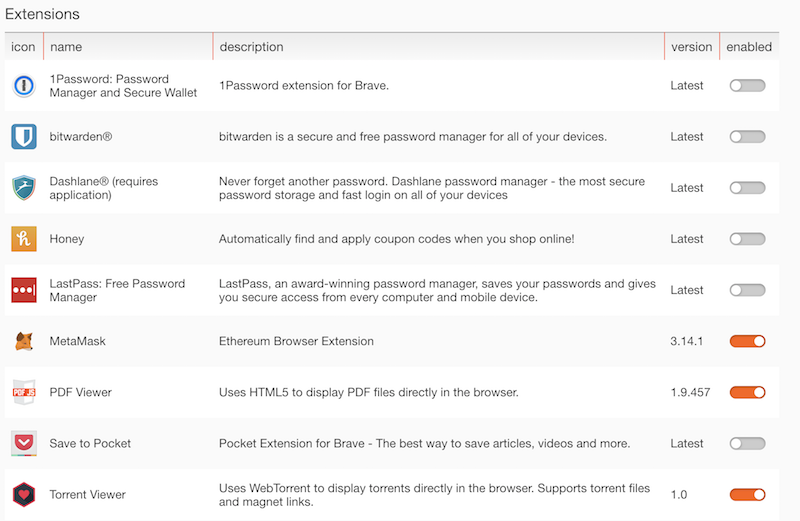The height and width of the screenshot is (521, 800).
Task: Switch off the PDF Viewer toggle
Action: tap(747, 392)
